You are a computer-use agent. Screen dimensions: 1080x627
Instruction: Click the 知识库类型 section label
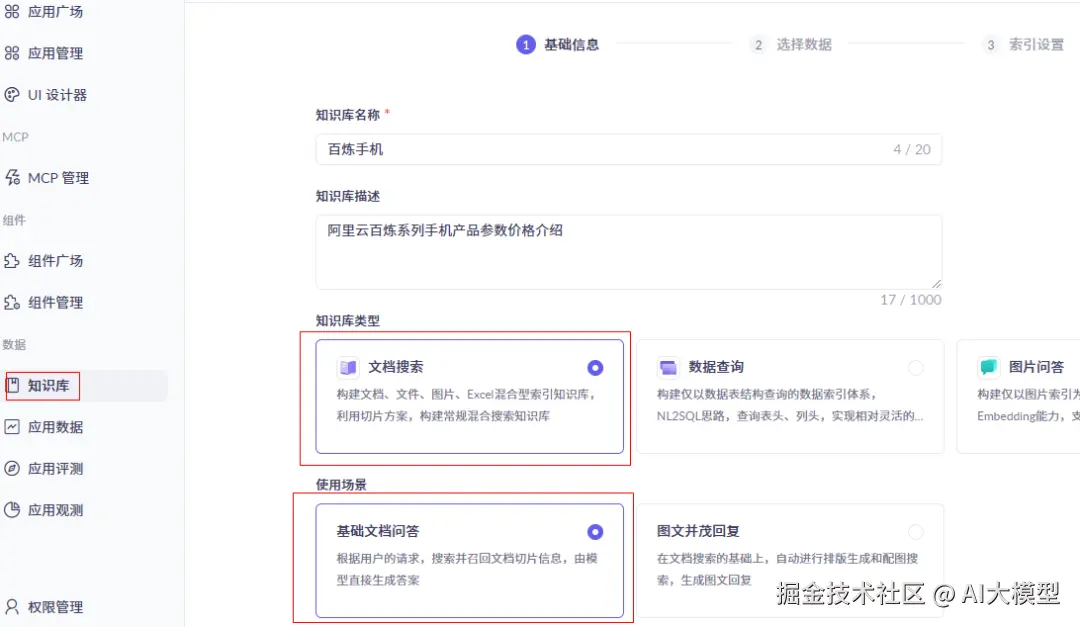348,320
